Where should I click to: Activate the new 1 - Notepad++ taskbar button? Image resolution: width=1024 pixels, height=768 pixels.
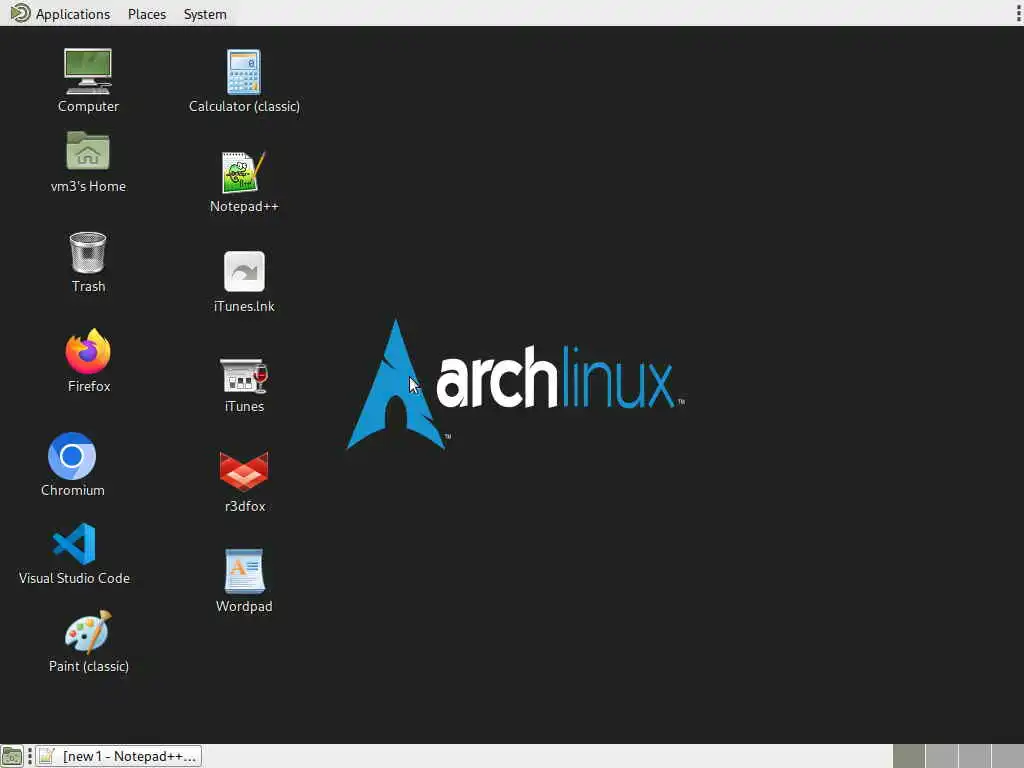pos(118,756)
